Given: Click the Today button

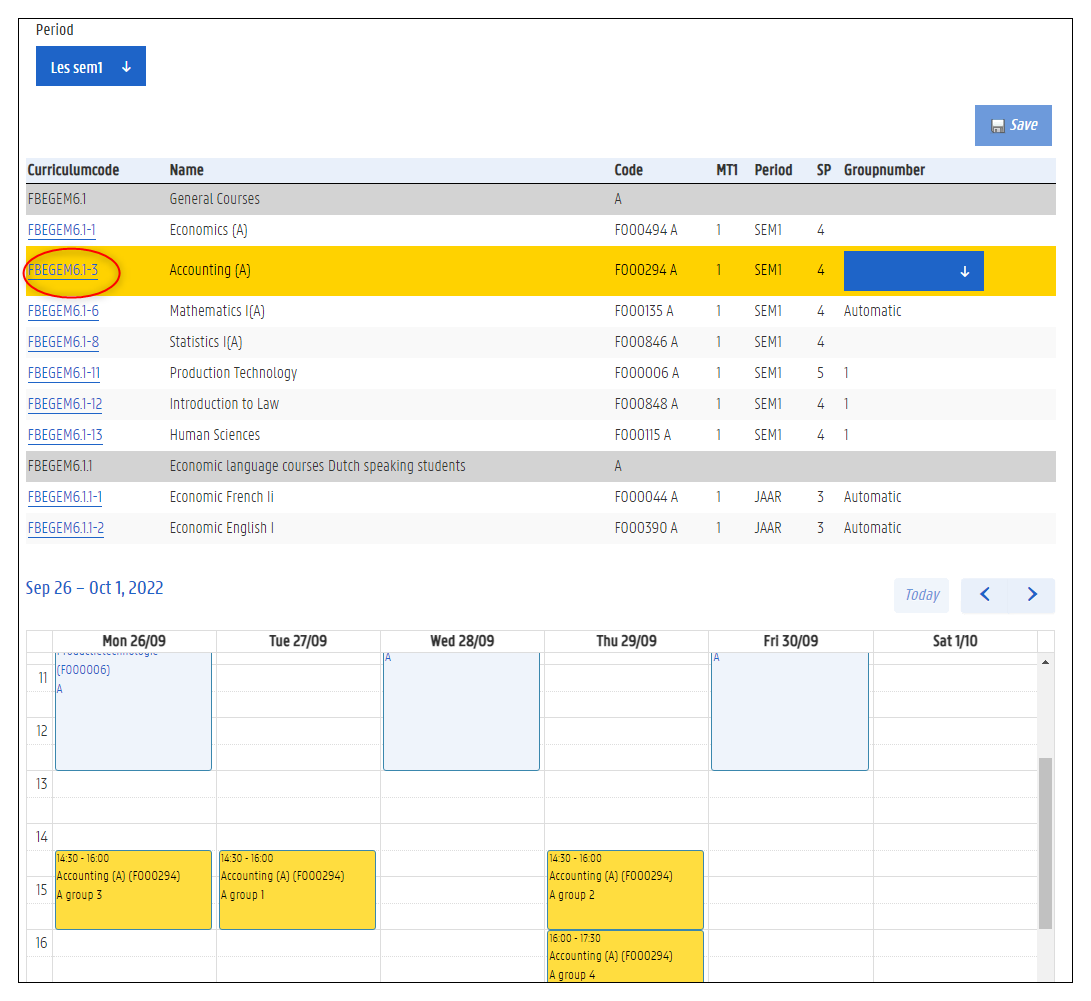Looking at the screenshot, I should 921,595.
